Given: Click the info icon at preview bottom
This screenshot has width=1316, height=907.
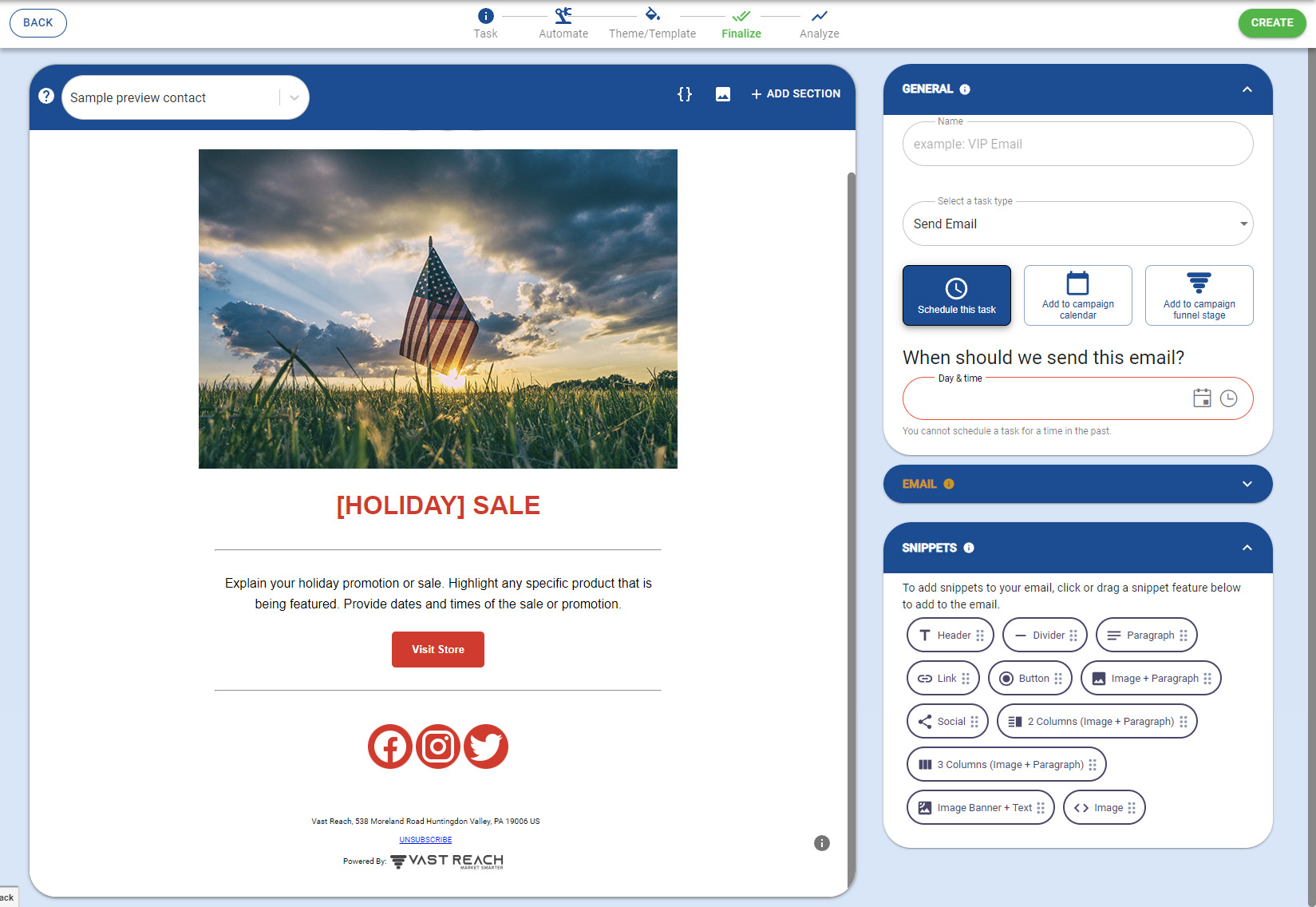Looking at the screenshot, I should coord(822,843).
